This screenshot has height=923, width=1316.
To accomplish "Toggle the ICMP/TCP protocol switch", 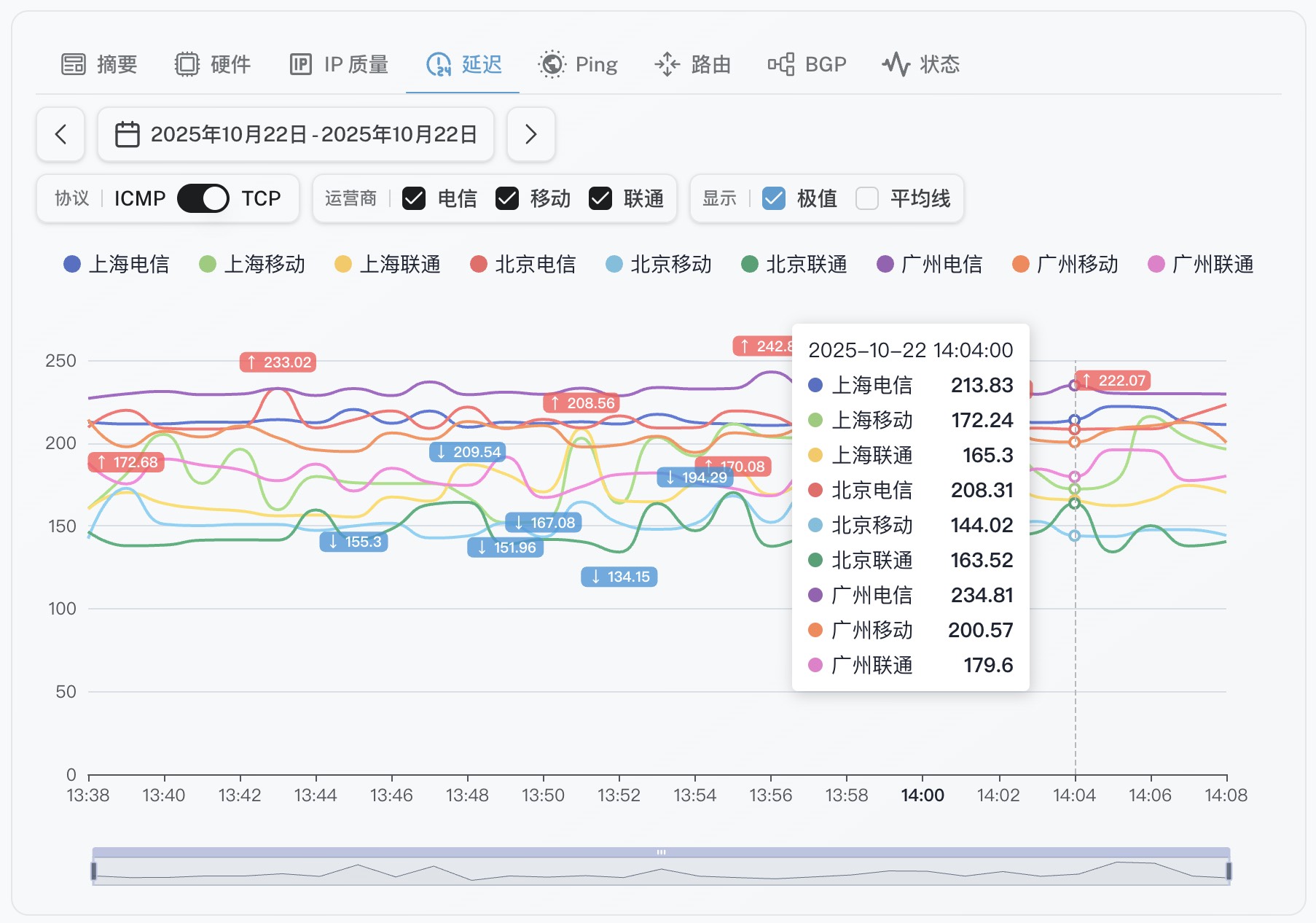I will (x=203, y=198).
